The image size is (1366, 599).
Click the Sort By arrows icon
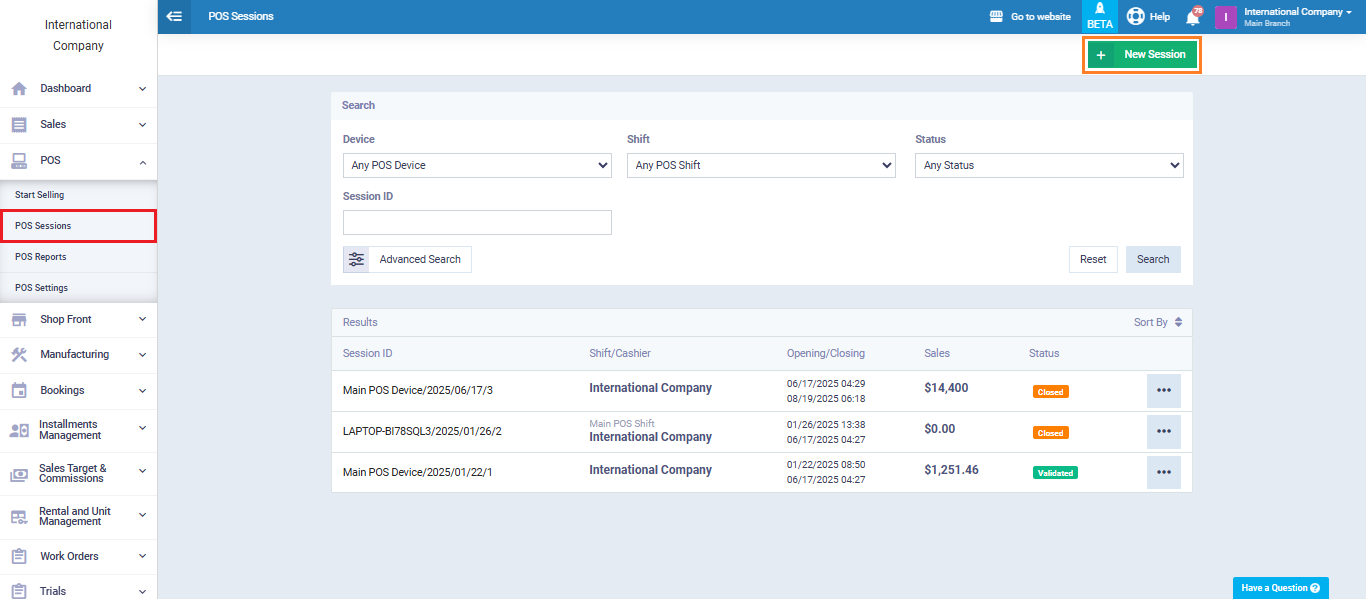(1178, 322)
